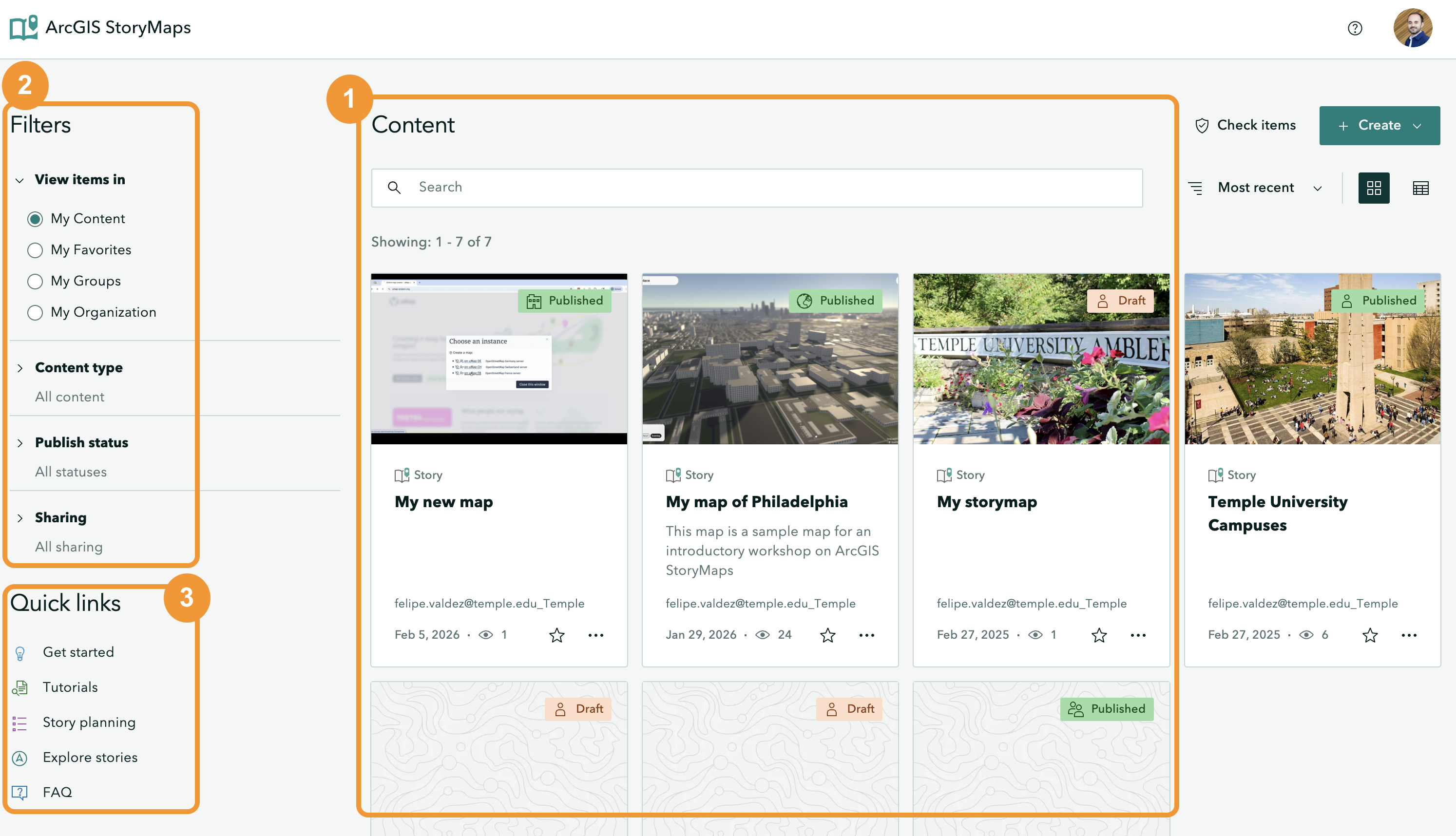1456x836 pixels.
Task: Open the My new map story title
Action: [444, 502]
